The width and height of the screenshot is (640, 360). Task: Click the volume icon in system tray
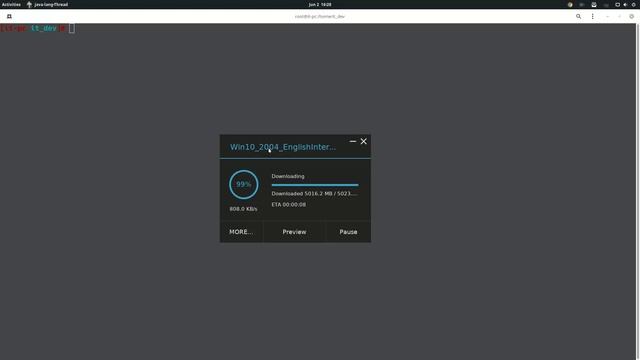[x=625, y=4]
